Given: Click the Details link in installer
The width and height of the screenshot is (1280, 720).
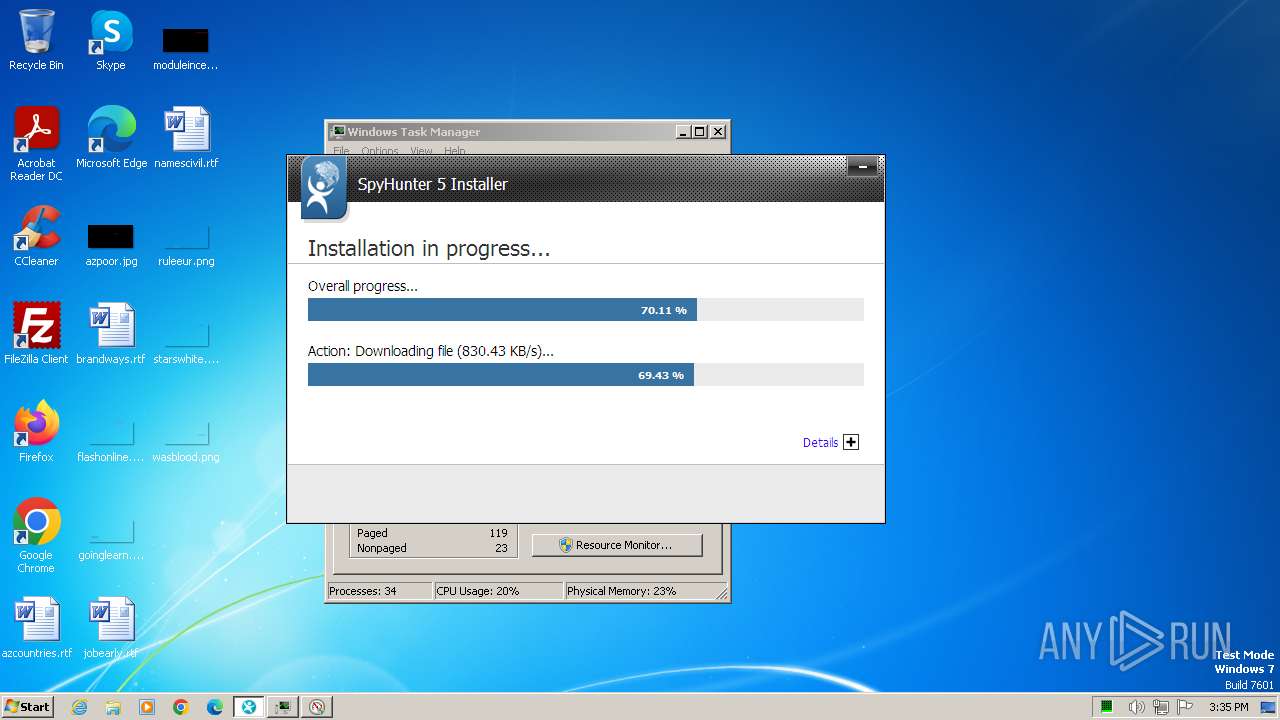Looking at the screenshot, I should (x=820, y=442).
